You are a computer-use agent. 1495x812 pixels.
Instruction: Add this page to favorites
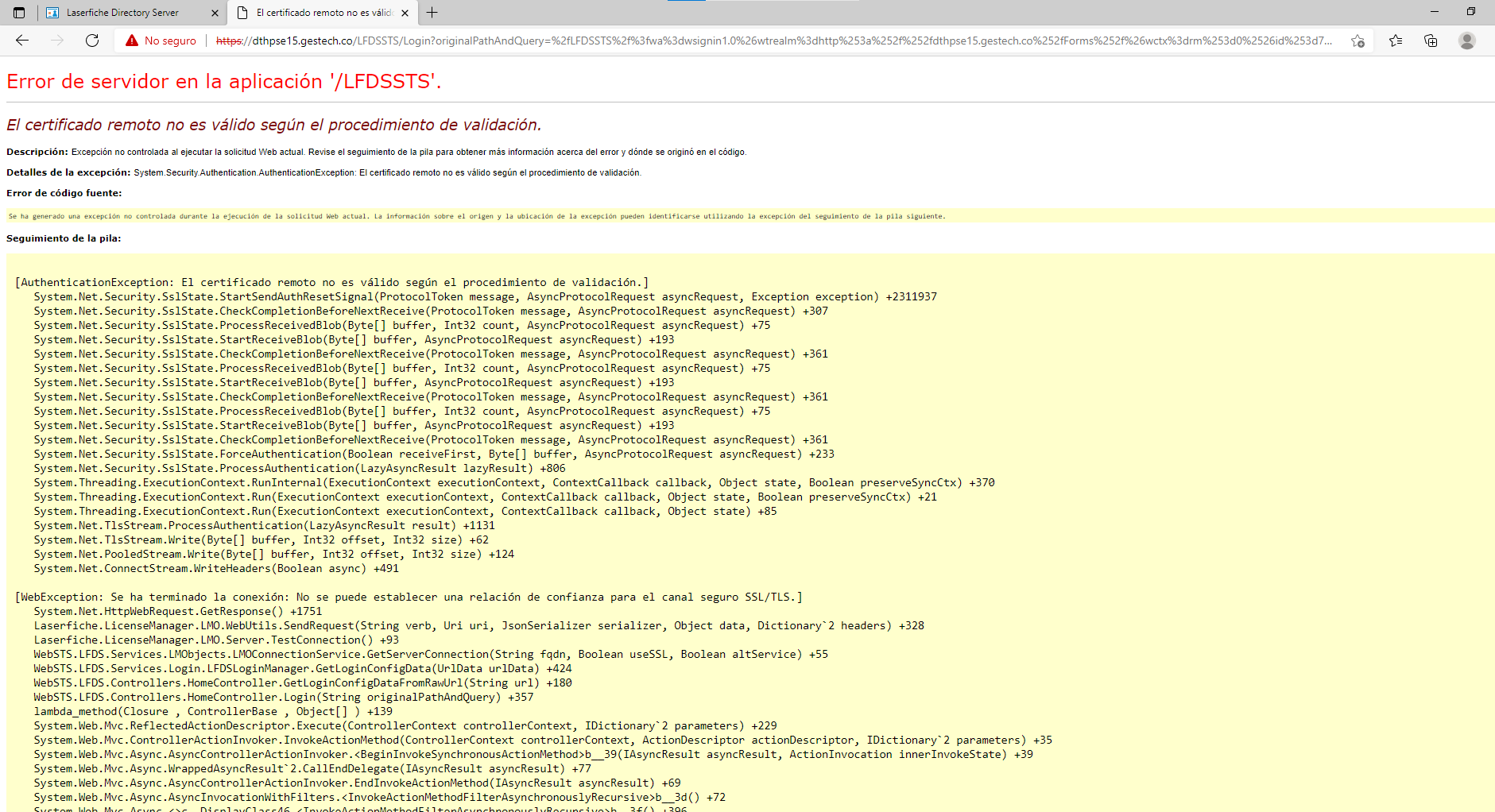click(1358, 41)
